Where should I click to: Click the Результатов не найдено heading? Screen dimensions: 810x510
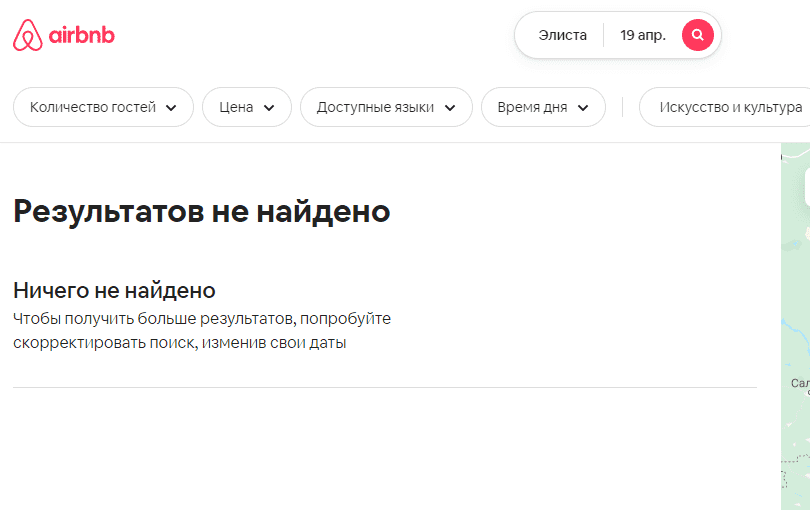201,211
